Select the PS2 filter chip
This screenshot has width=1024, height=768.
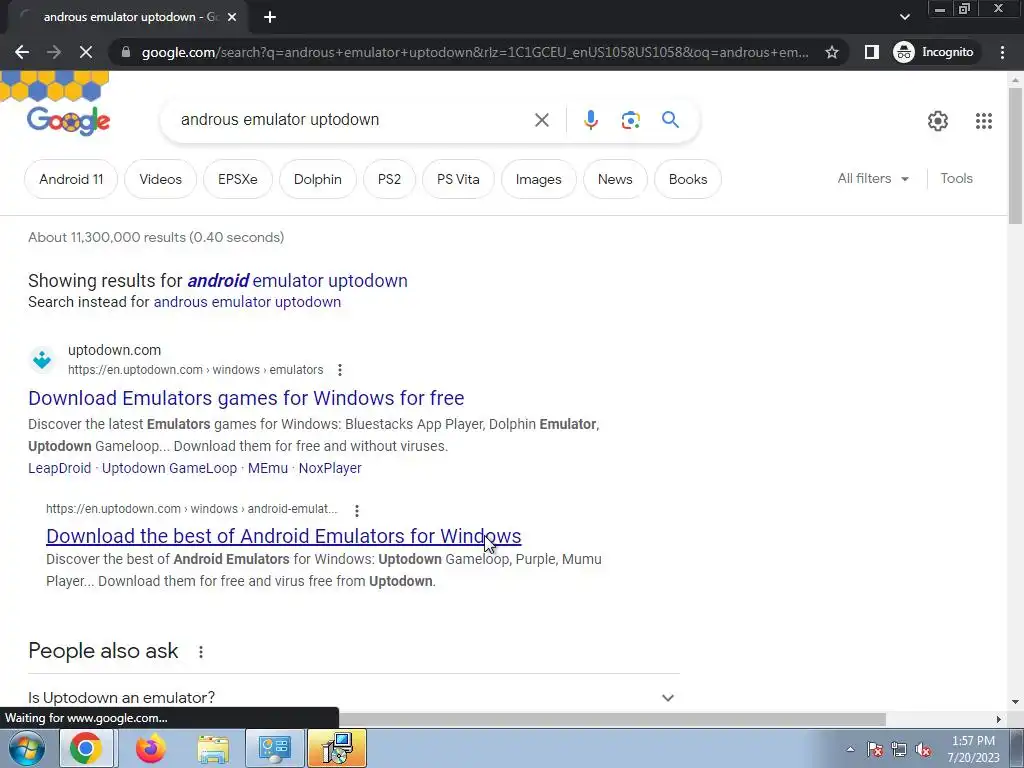[x=389, y=179]
